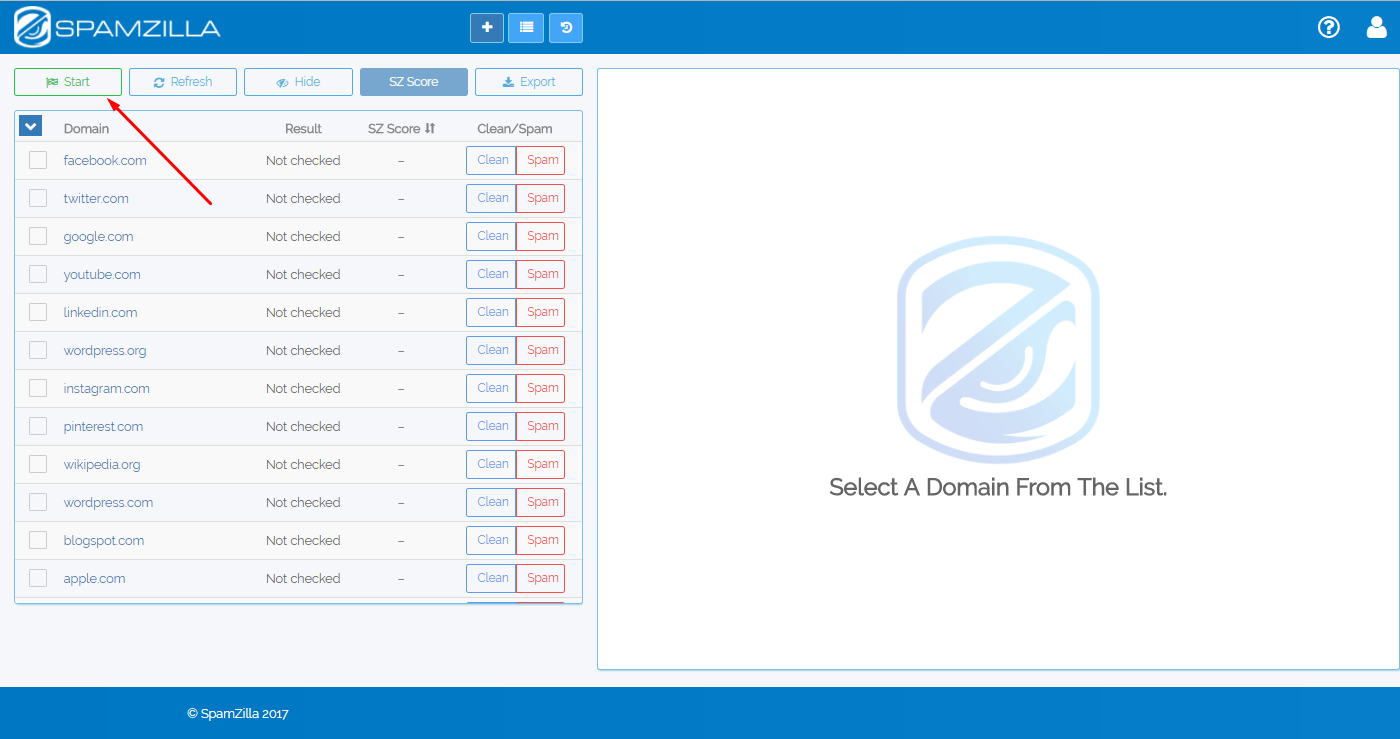Mark facebook.com as Spam

pos(541,160)
